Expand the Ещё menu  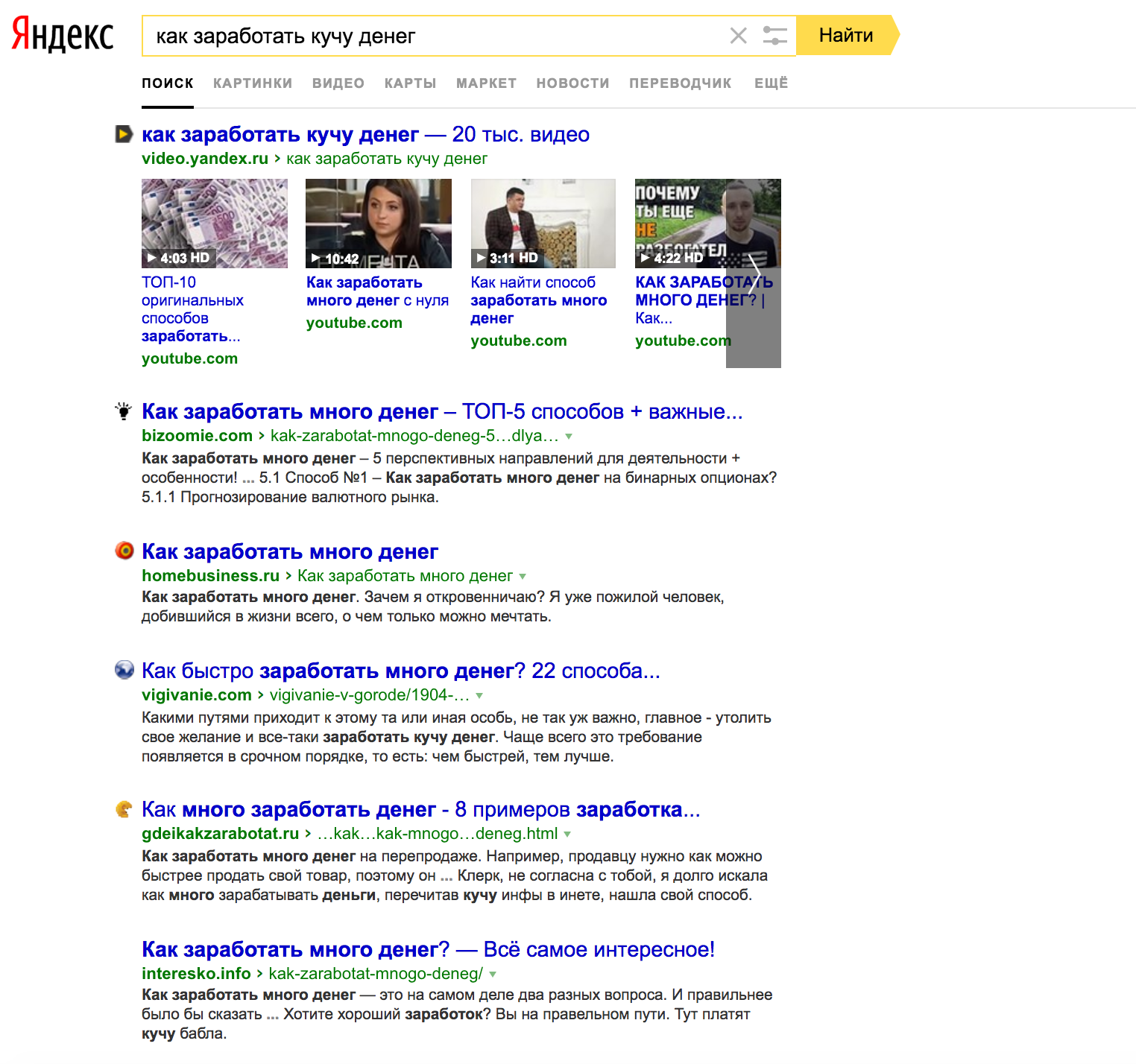click(x=771, y=83)
